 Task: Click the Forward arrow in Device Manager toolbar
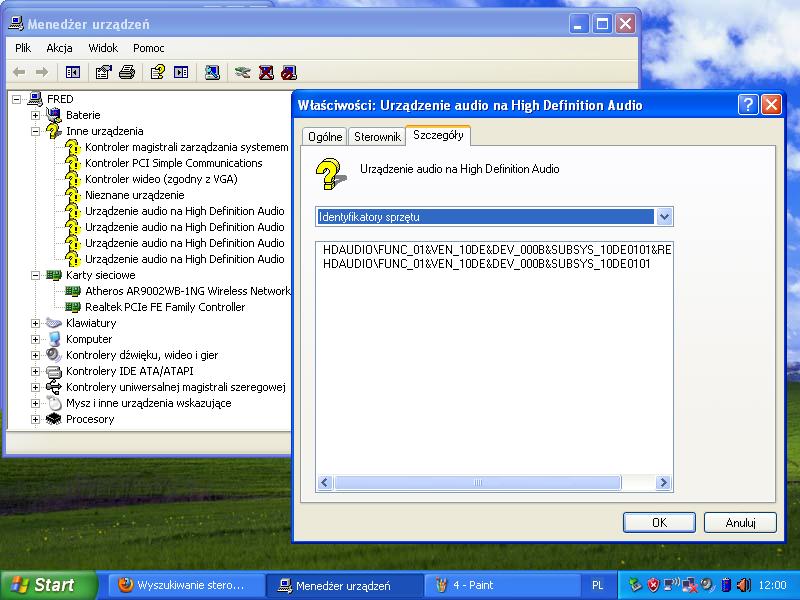click(x=42, y=72)
